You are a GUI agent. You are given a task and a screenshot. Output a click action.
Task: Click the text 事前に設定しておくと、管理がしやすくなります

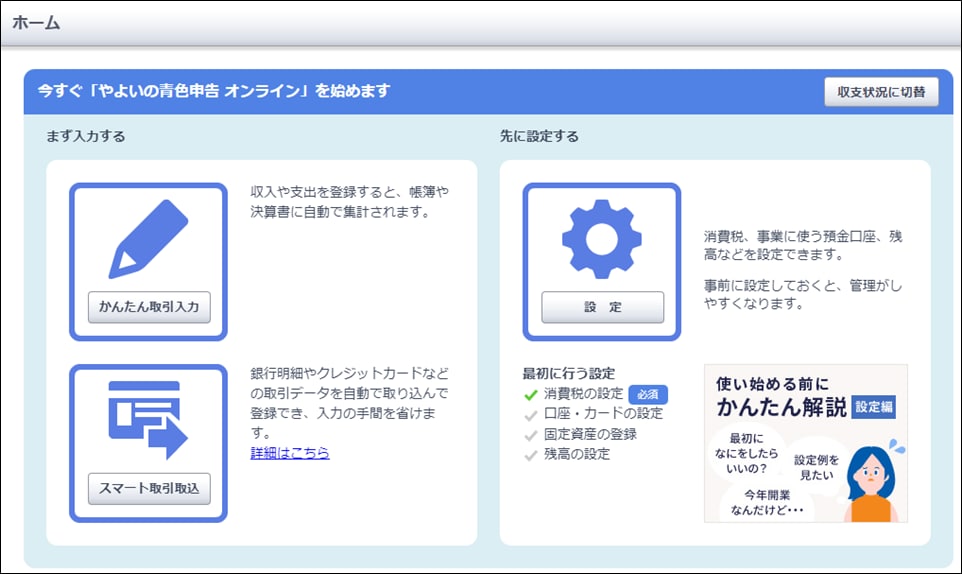(802, 294)
